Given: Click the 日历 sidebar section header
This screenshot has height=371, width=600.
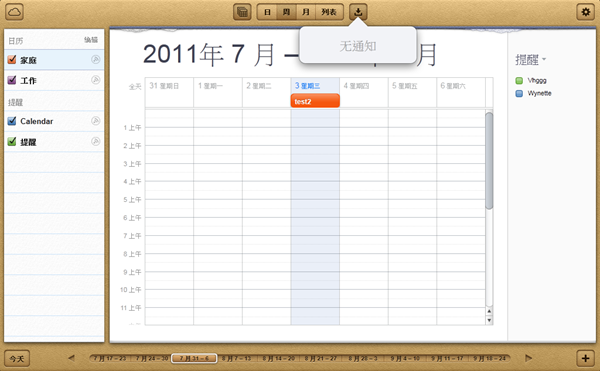Looking at the screenshot, I should pos(16,41).
